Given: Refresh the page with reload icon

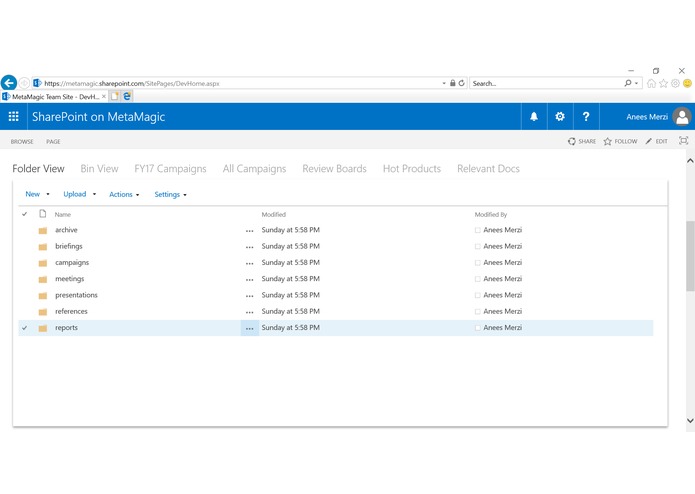Looking at the screenshot, I should (x=461, y=83).
